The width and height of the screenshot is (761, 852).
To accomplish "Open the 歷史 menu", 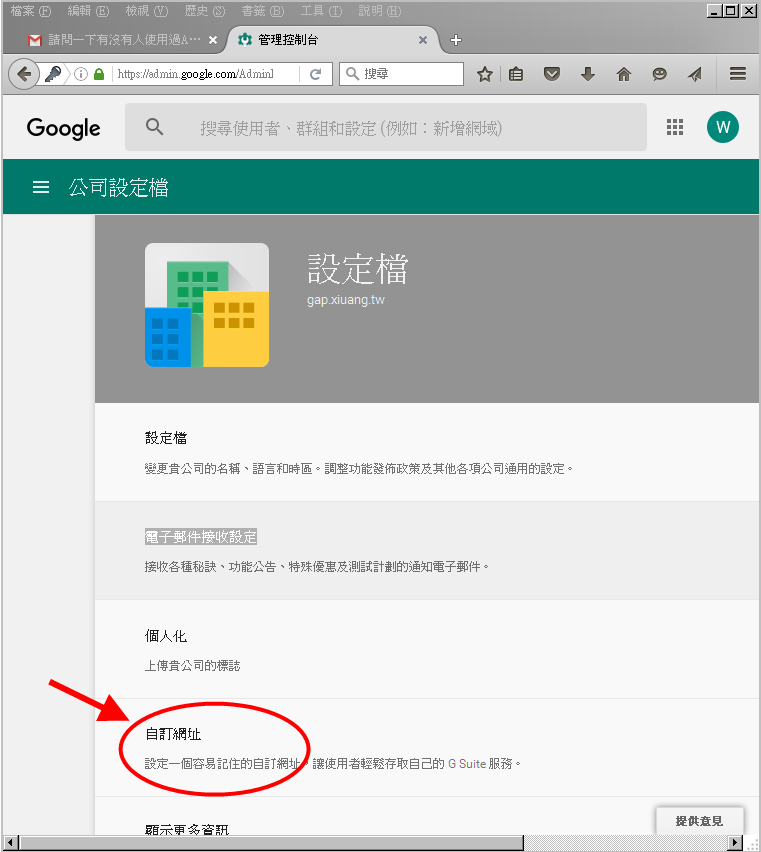I will [x=204, y=11].
